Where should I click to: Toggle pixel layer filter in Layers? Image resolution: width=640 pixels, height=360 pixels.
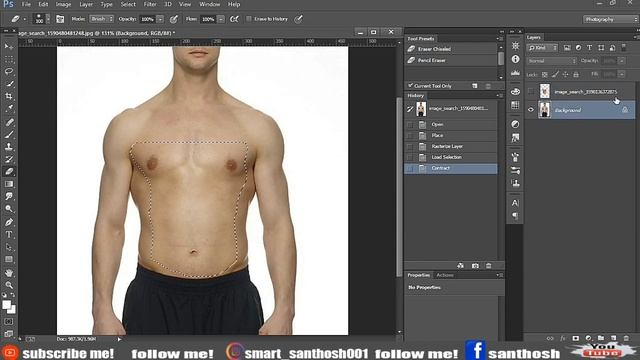[x=567, y=48]
